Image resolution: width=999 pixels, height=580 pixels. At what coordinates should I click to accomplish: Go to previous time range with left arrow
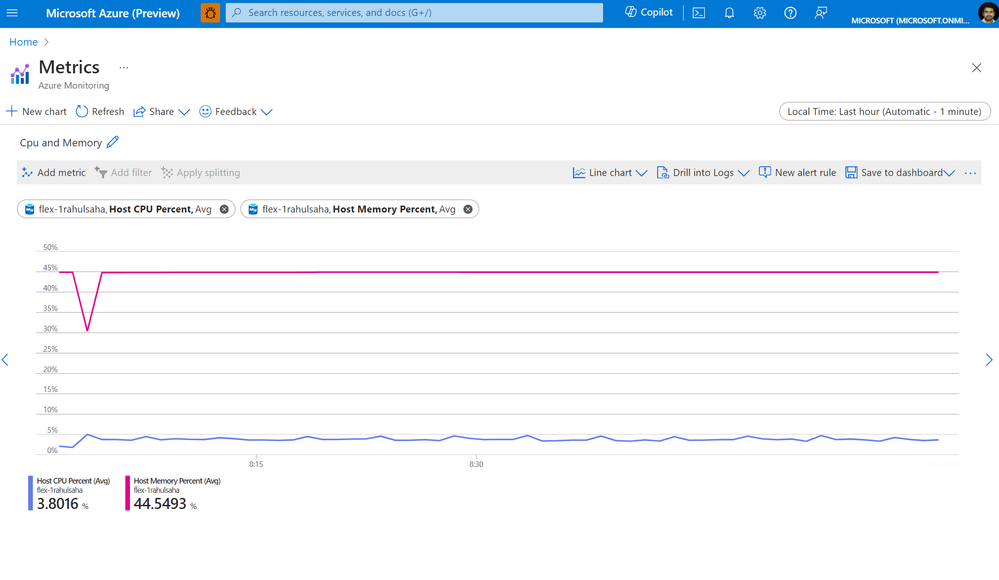(x=5, y=360)
